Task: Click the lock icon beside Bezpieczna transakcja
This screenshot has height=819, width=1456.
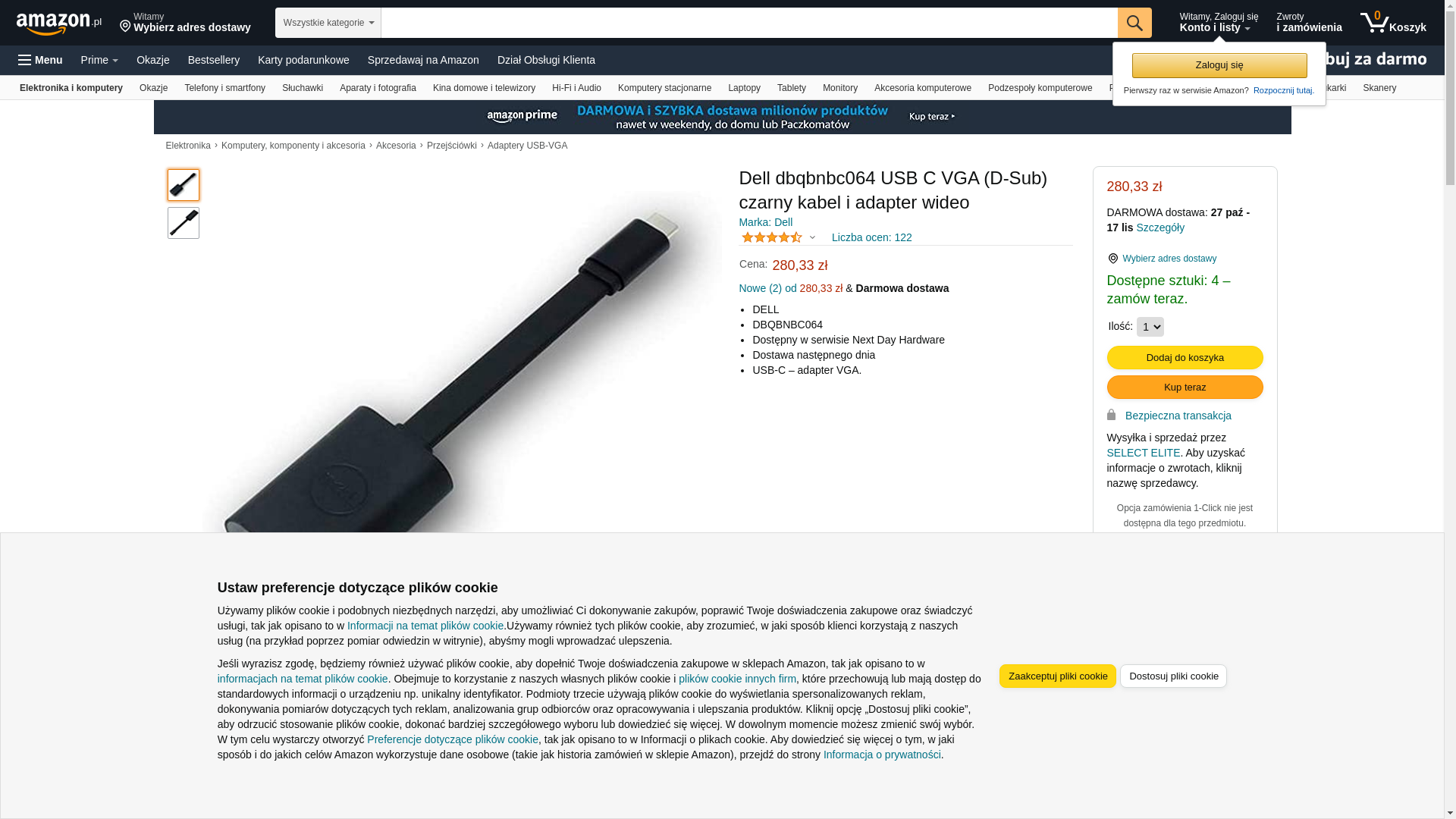Action: point(1112,415)
